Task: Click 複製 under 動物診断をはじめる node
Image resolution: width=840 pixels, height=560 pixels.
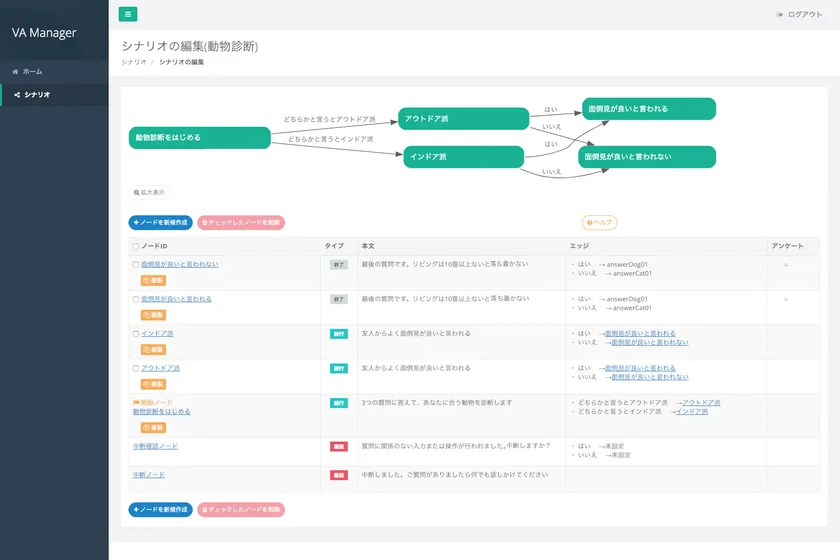Action: 153,427
